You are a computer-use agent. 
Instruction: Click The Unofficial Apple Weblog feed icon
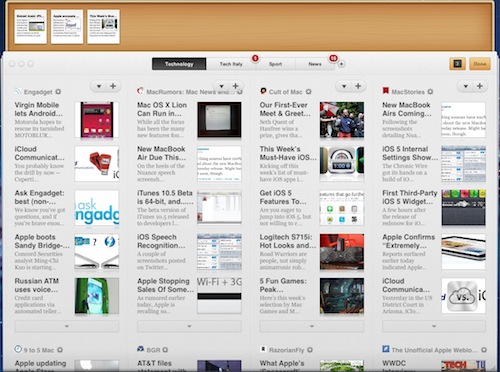[x=386, y=349]
